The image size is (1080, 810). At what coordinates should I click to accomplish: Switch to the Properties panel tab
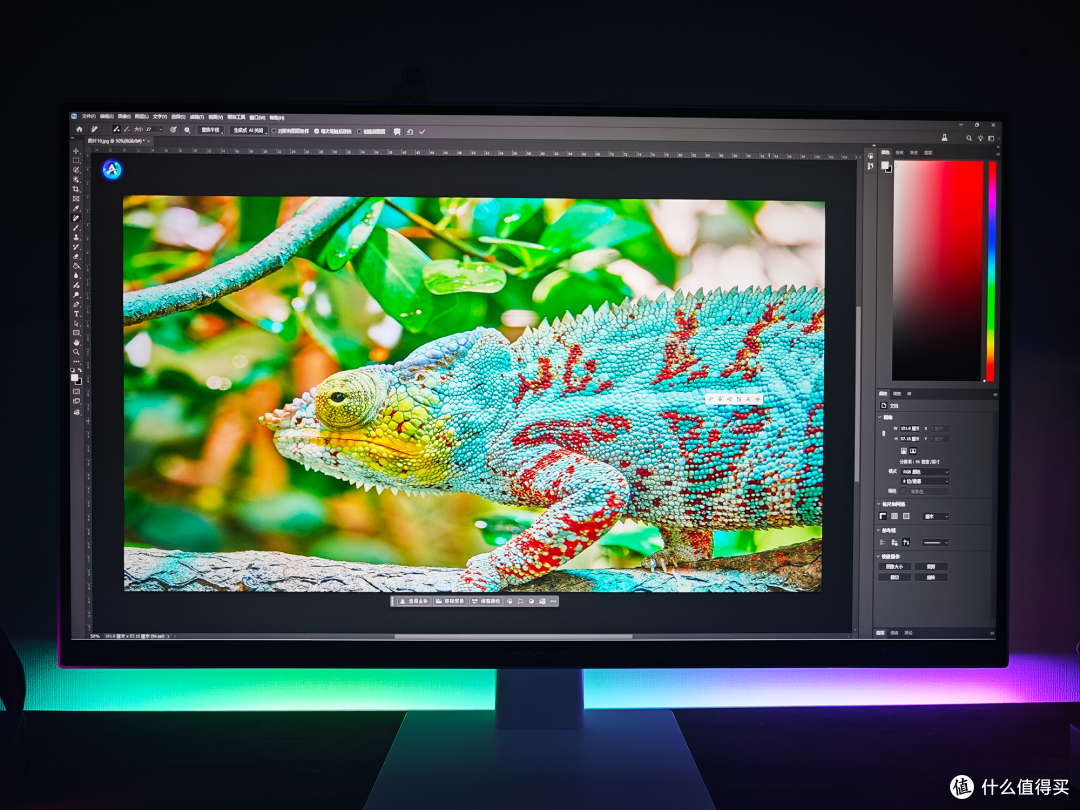tap(884, 394)
